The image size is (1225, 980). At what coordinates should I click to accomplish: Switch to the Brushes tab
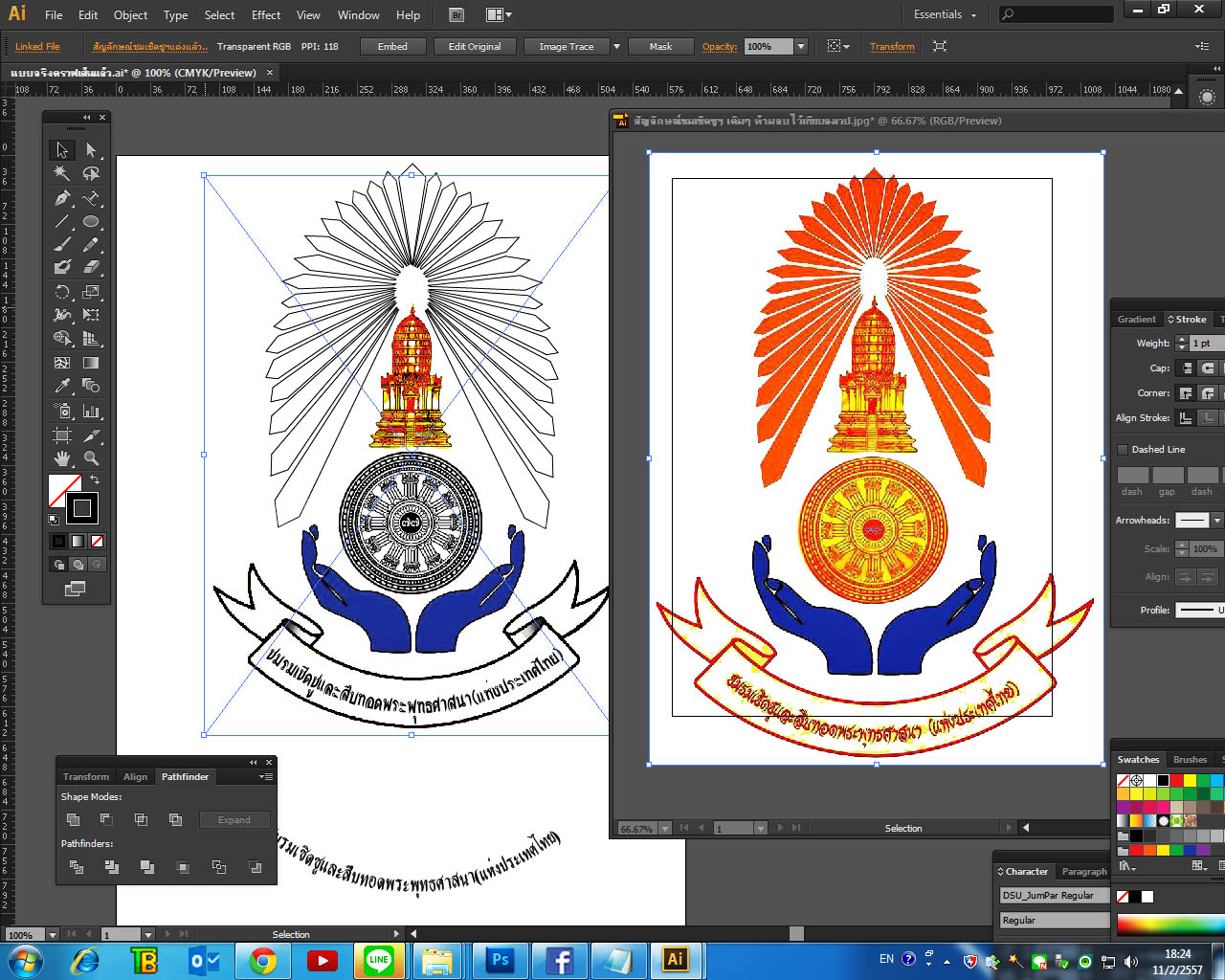(1190, 760)
